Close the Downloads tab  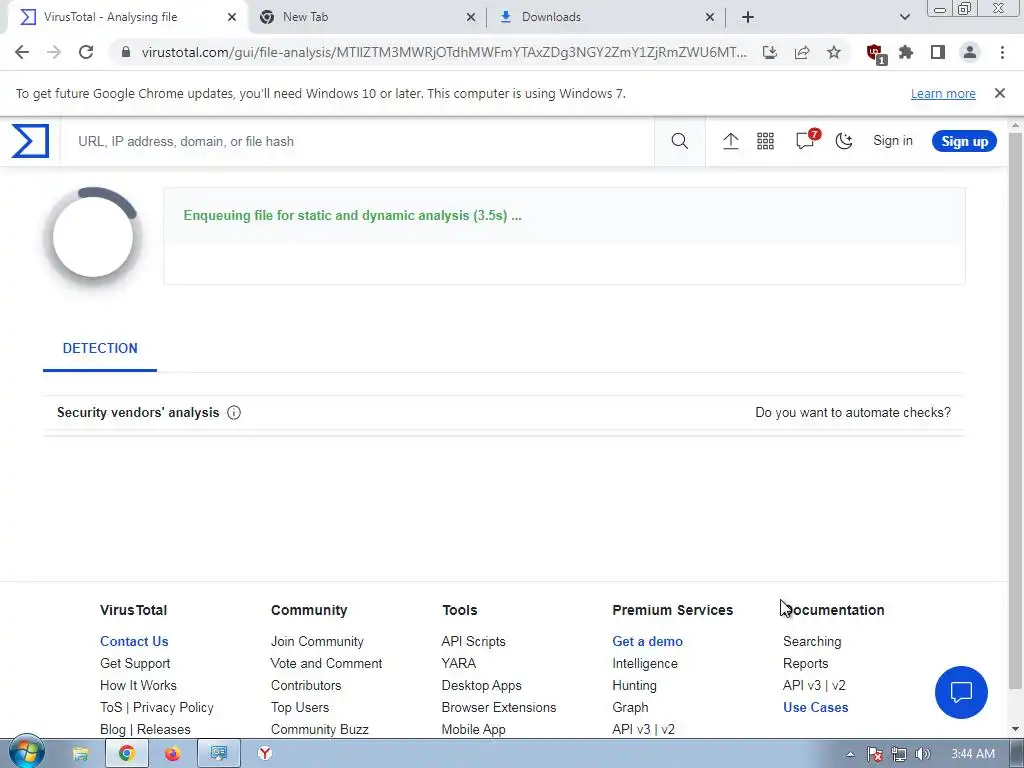click(710, 17)
